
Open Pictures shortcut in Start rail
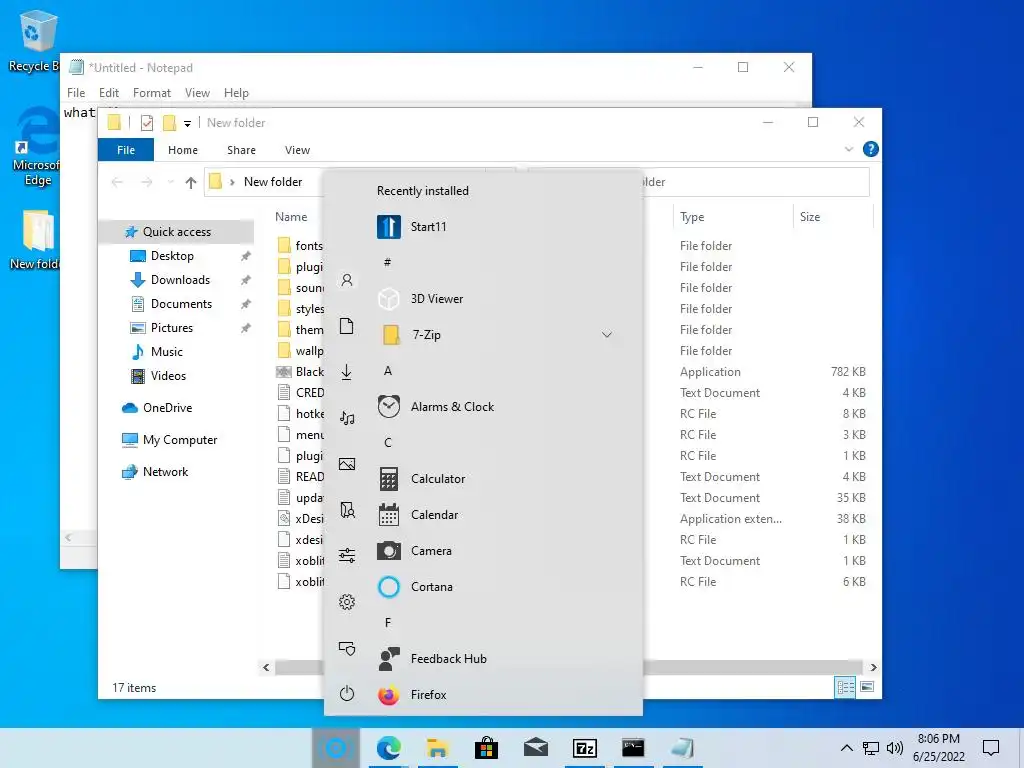(x=347, y=464)
